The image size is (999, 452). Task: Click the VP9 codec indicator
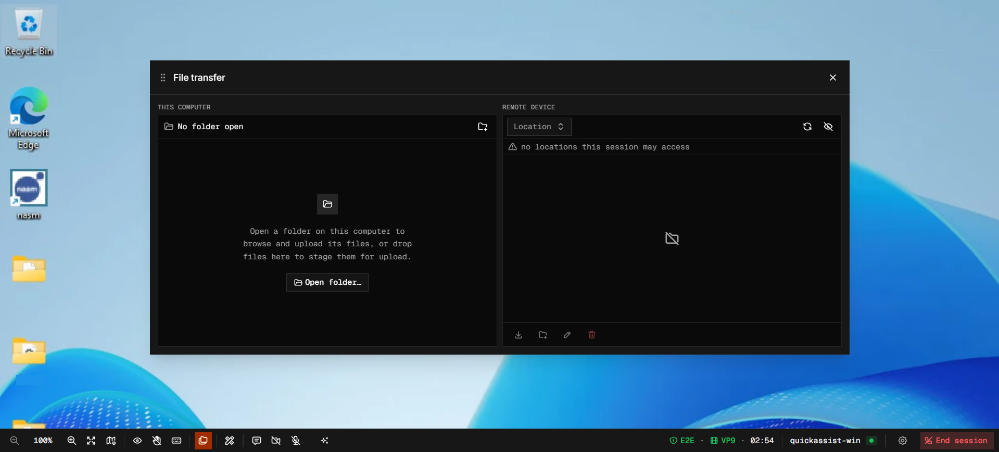722,441
